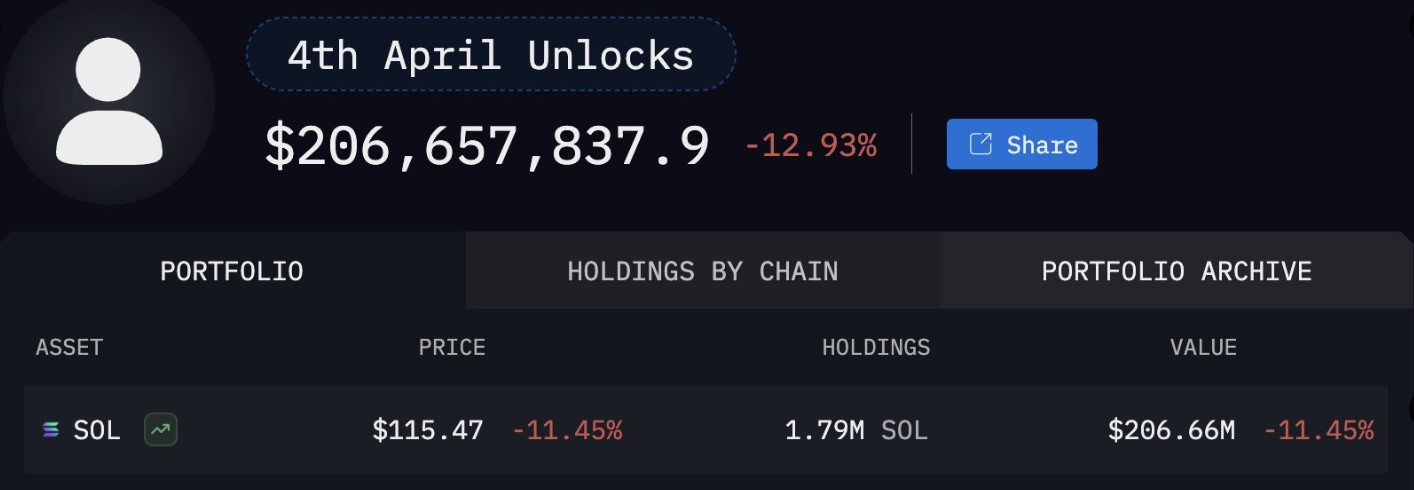The height and width of the screenshot is (490, 1414).
Task: Sort by the ASSET column header
Action: (69, 347)
